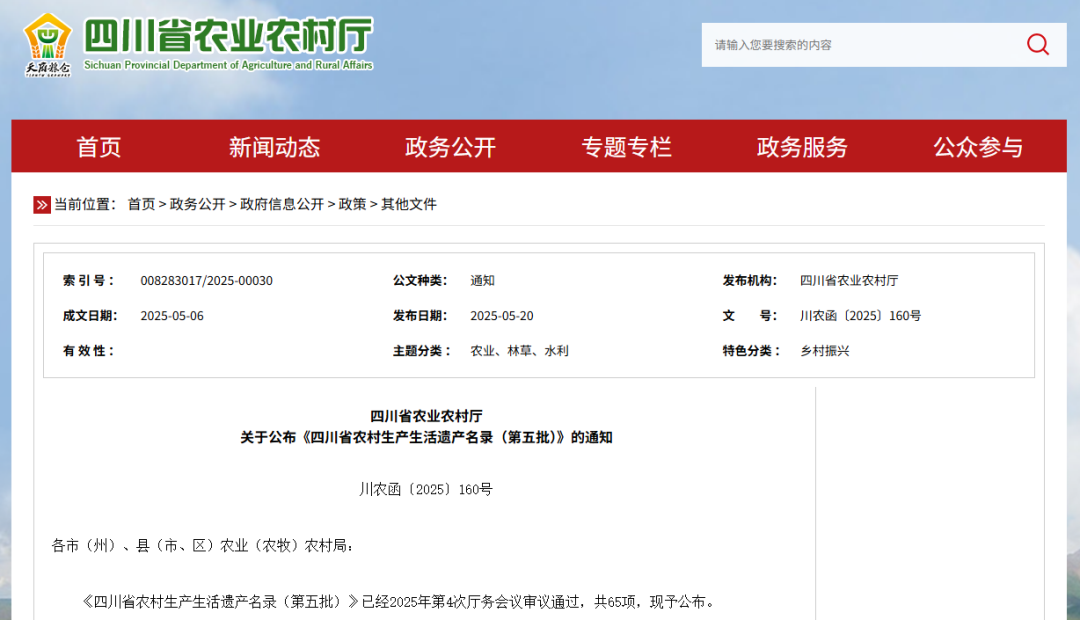This screenshot has width=1080, height=620.
Task: Click the red search magnifier icon
Action: coord(1037,44)
